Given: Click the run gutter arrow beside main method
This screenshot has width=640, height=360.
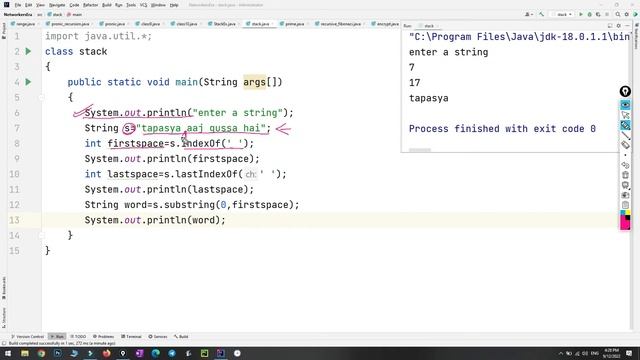Looking at the screenshot, I should (28, 82).
